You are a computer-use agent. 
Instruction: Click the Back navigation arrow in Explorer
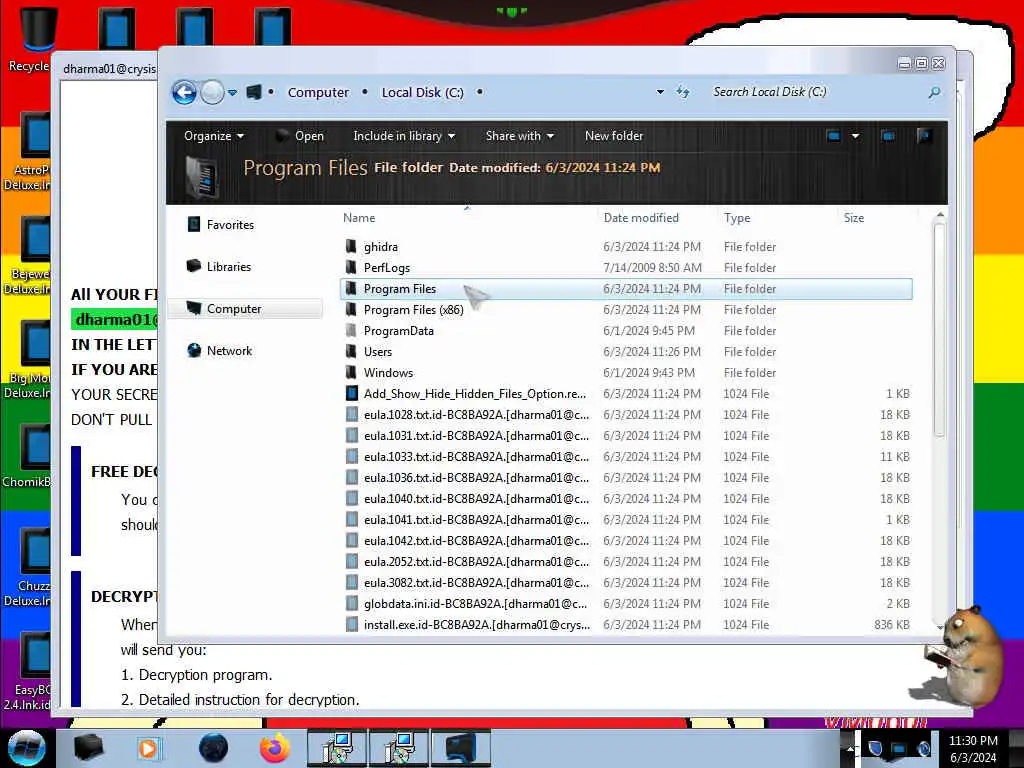[x=184, y=92]
